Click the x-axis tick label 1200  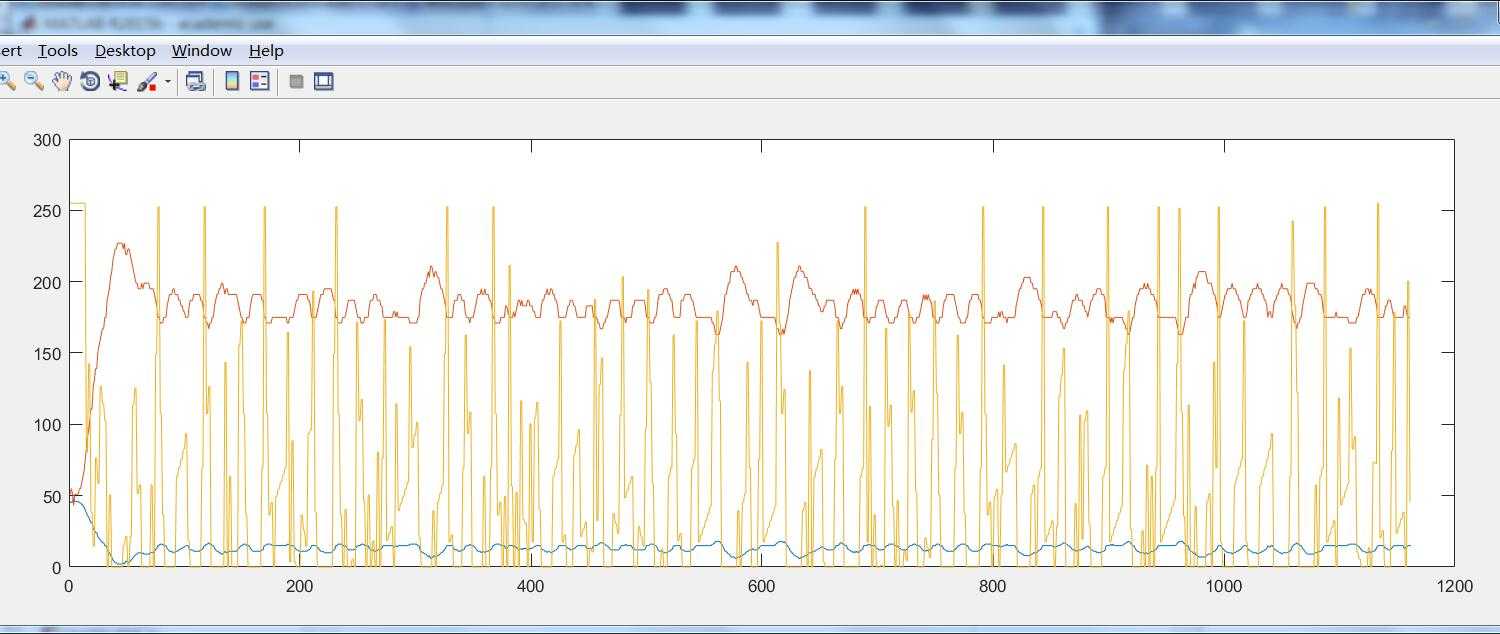1454,587
